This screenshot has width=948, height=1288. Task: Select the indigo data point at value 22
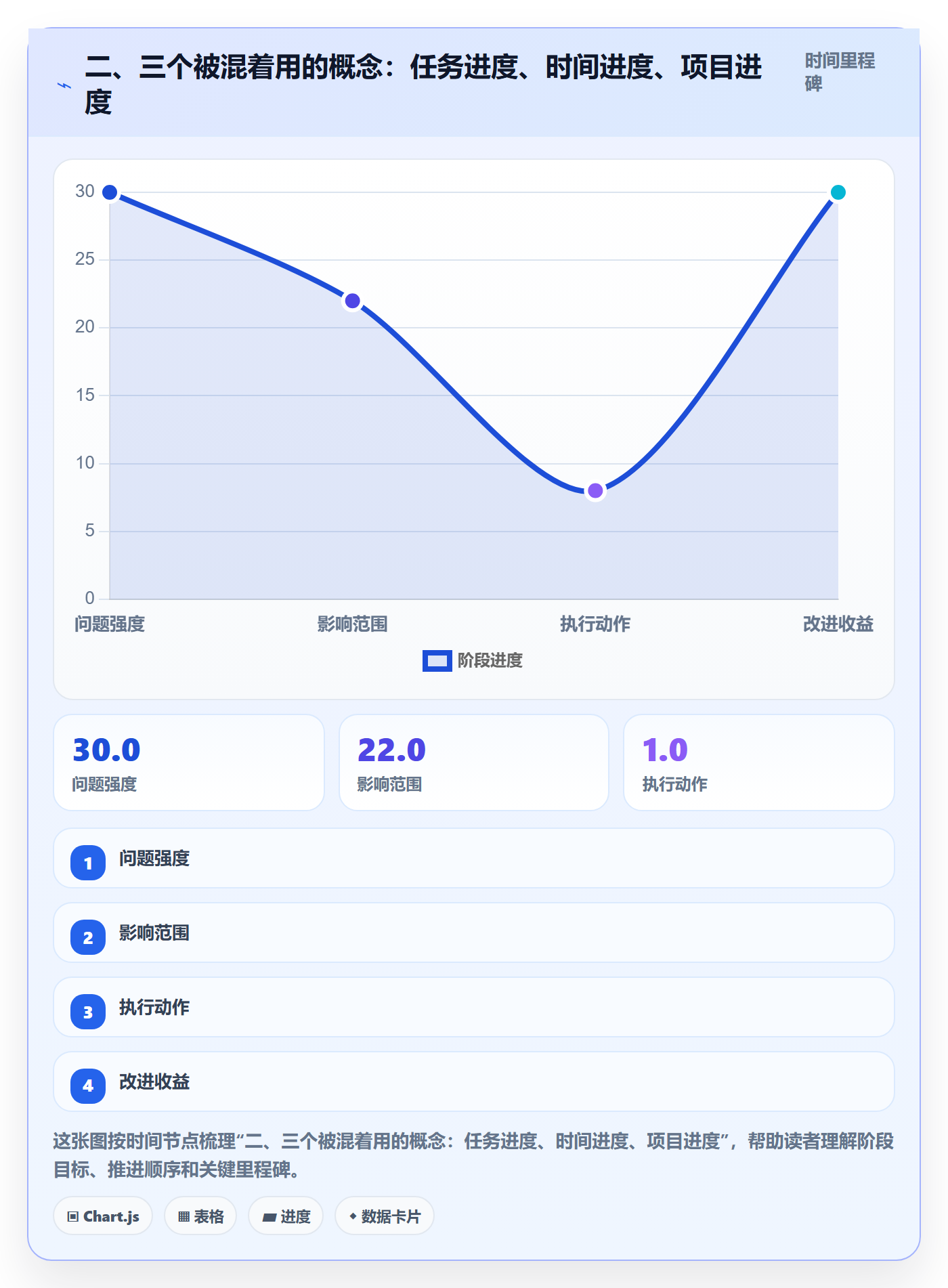352,301
